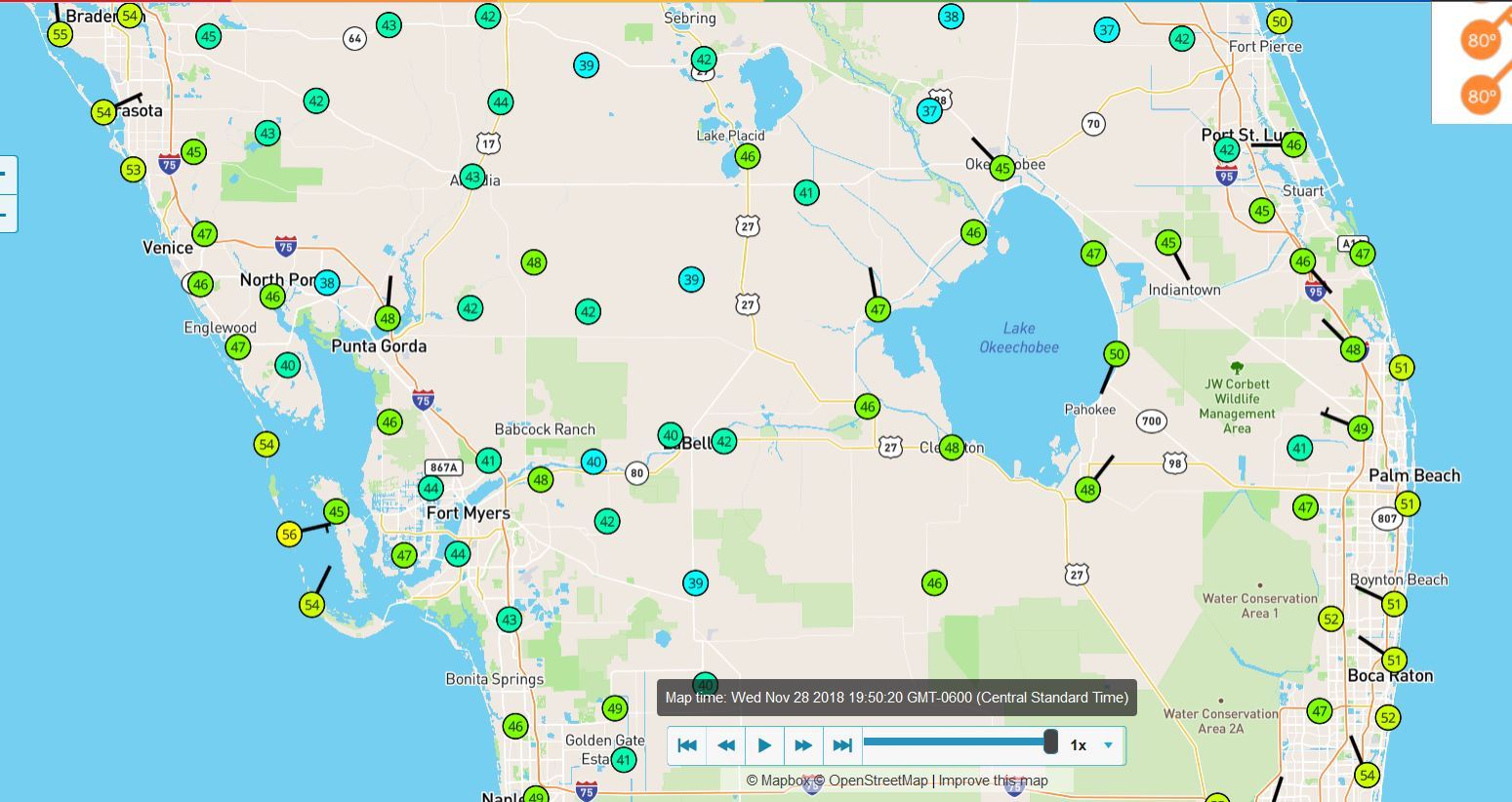Click the orange 80° panel in corner
Screen dimensions: 1512x802
point(1481,41)
